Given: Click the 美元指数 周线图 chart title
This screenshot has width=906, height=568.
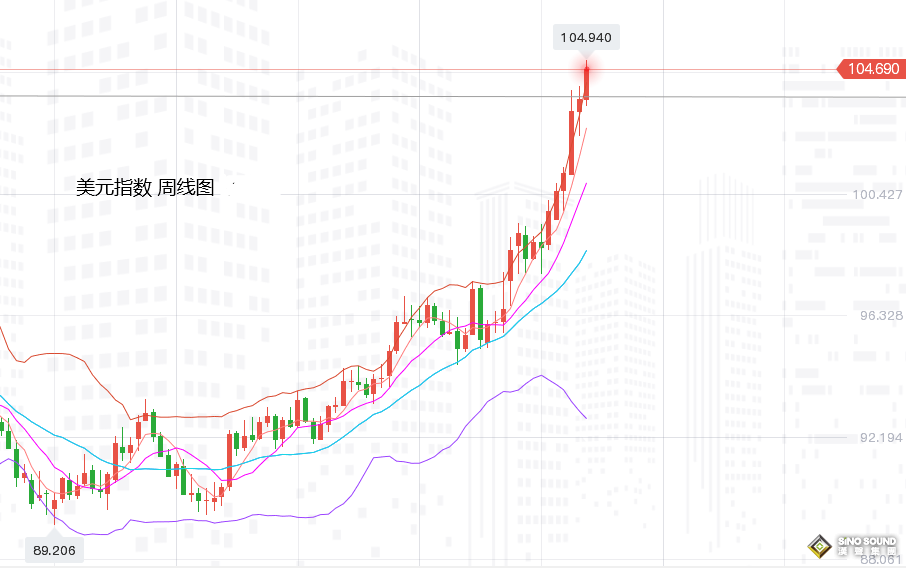Looking at the screenshot, I should pyautogui.click(x=145, y=187).
